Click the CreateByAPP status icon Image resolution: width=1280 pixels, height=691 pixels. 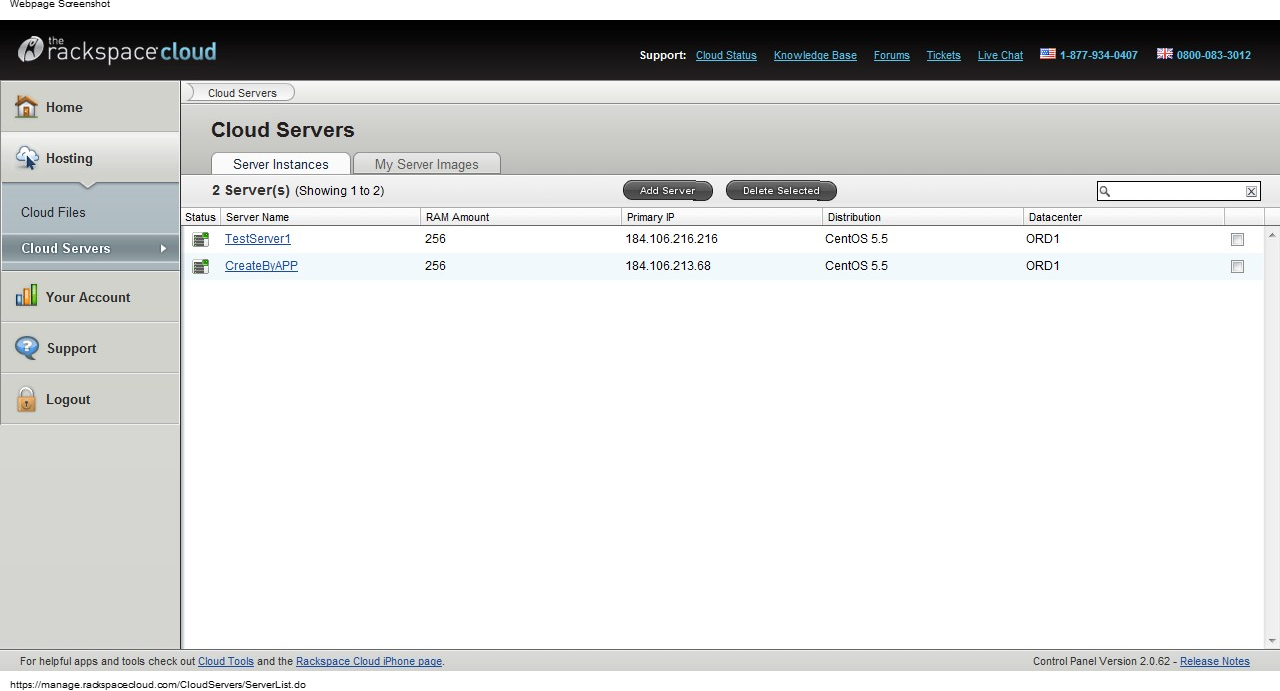pyautogui.click(x=200, y=266)
